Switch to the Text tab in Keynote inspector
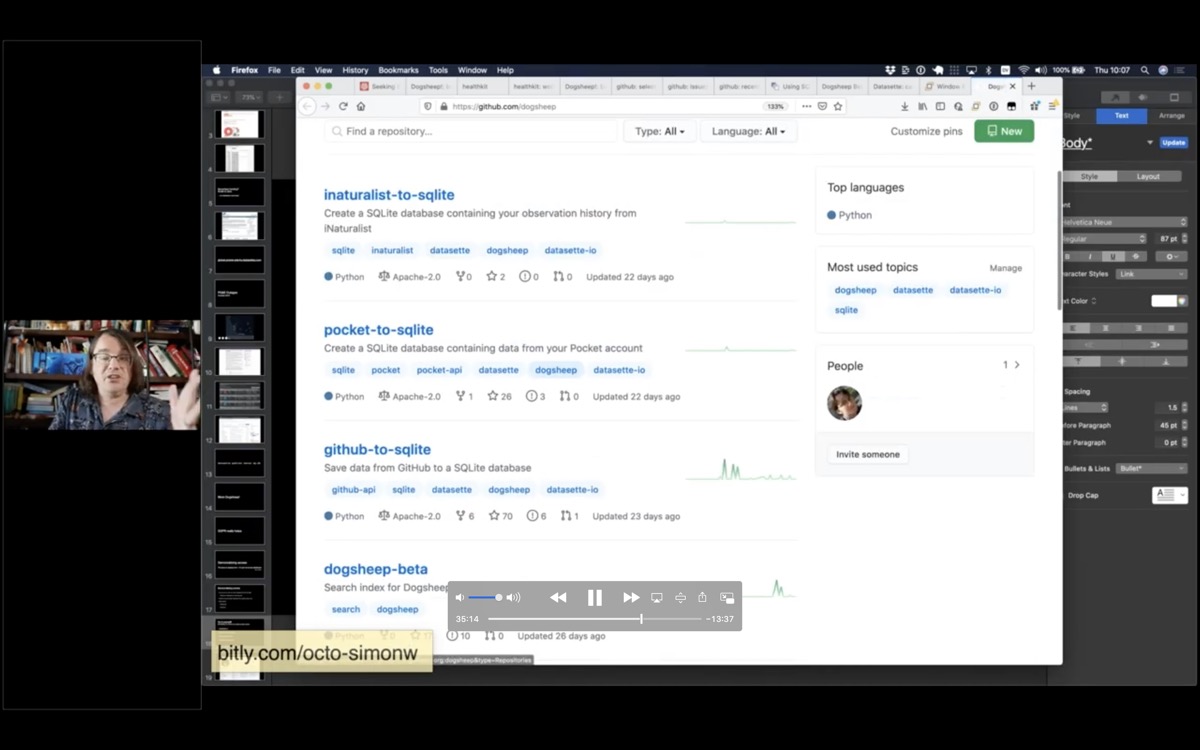The height and width of the screenshot is (750, 1200). point(1122,116)
